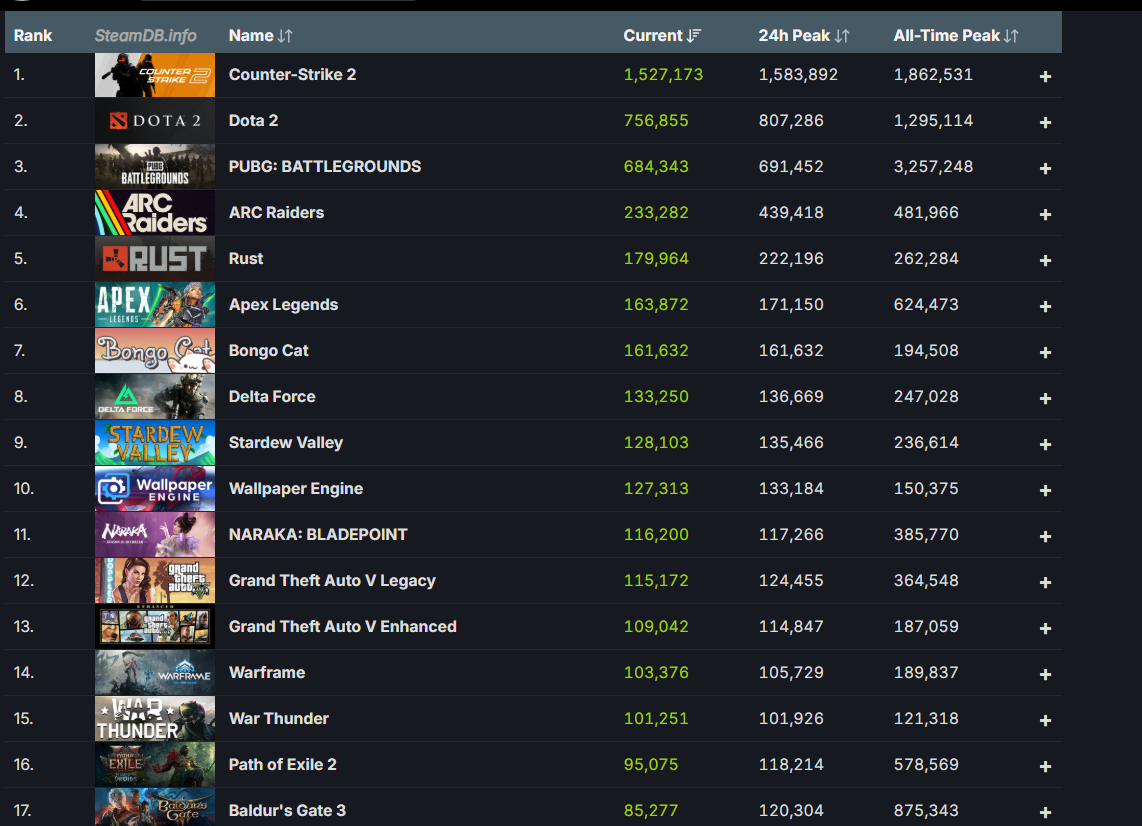The image size is (1142, 826).
Task: Open GTA V Legacy thumbnail
Action: (x=154, y=581)
